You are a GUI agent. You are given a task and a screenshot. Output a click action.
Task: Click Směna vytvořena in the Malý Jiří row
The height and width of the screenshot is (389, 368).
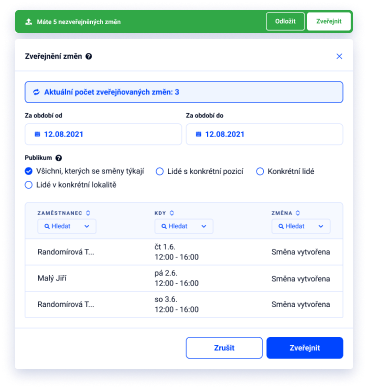(x=301, y=279)
